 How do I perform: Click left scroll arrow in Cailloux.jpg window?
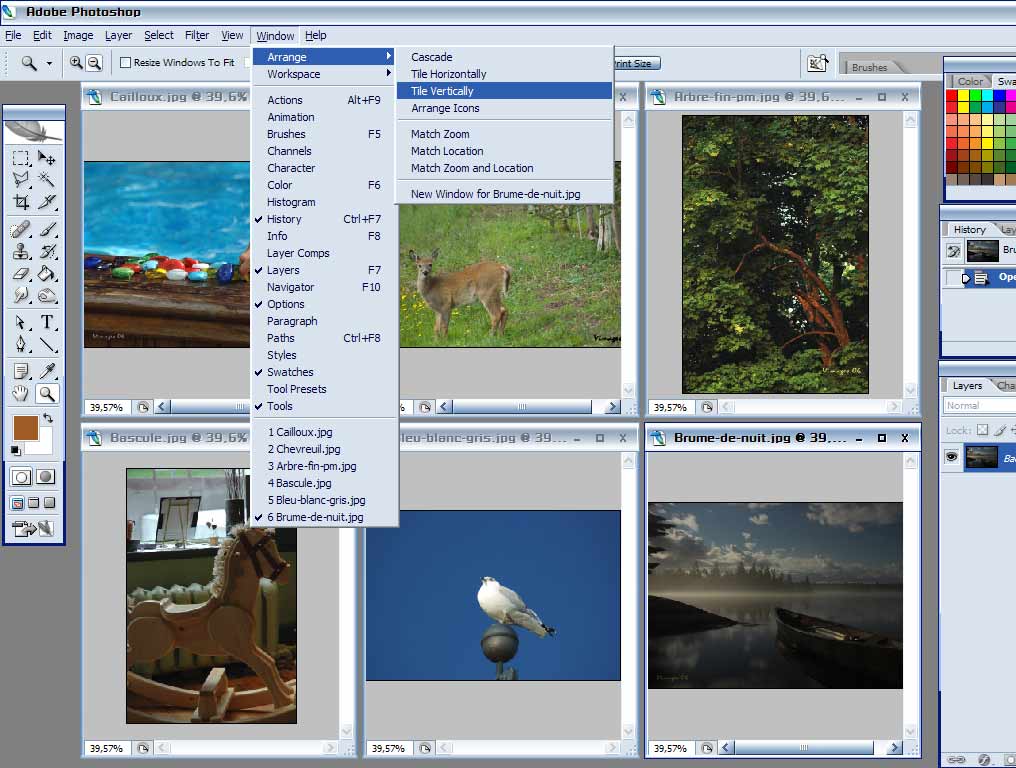[162, 407]
